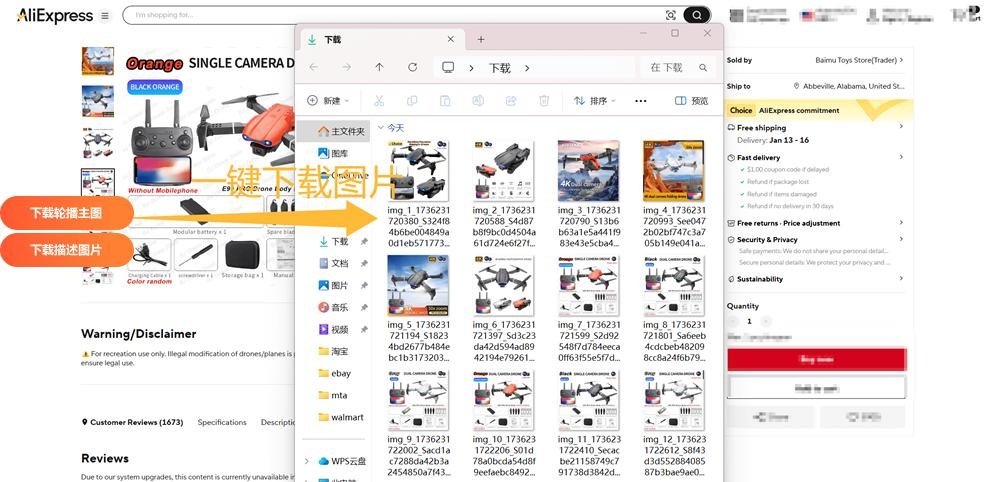Select file img_4_1736231720993 thumbnail

[674, 171]
